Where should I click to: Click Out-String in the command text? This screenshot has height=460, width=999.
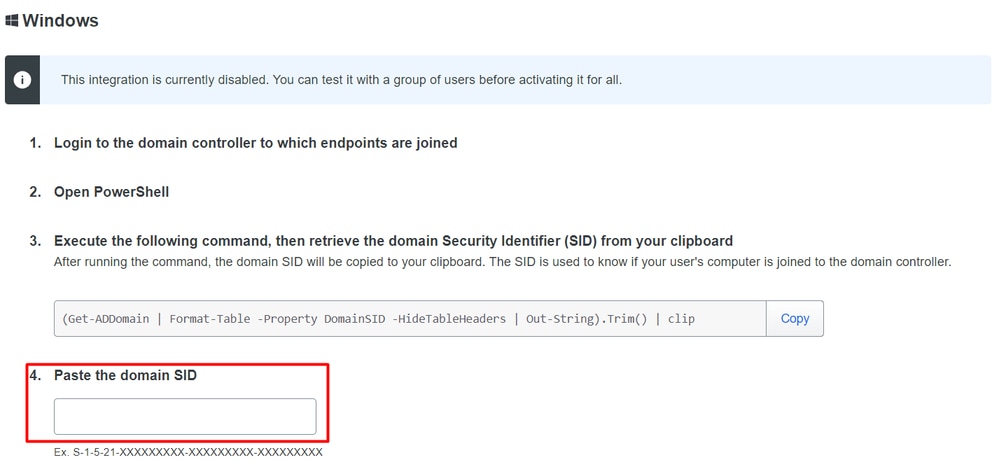(556, 319)
